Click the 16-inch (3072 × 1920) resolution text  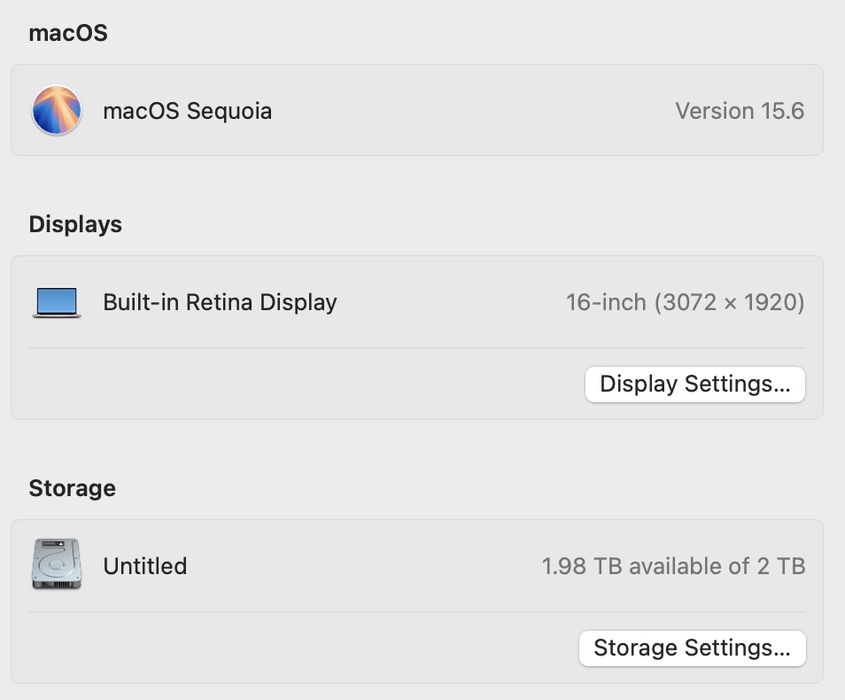685,302
